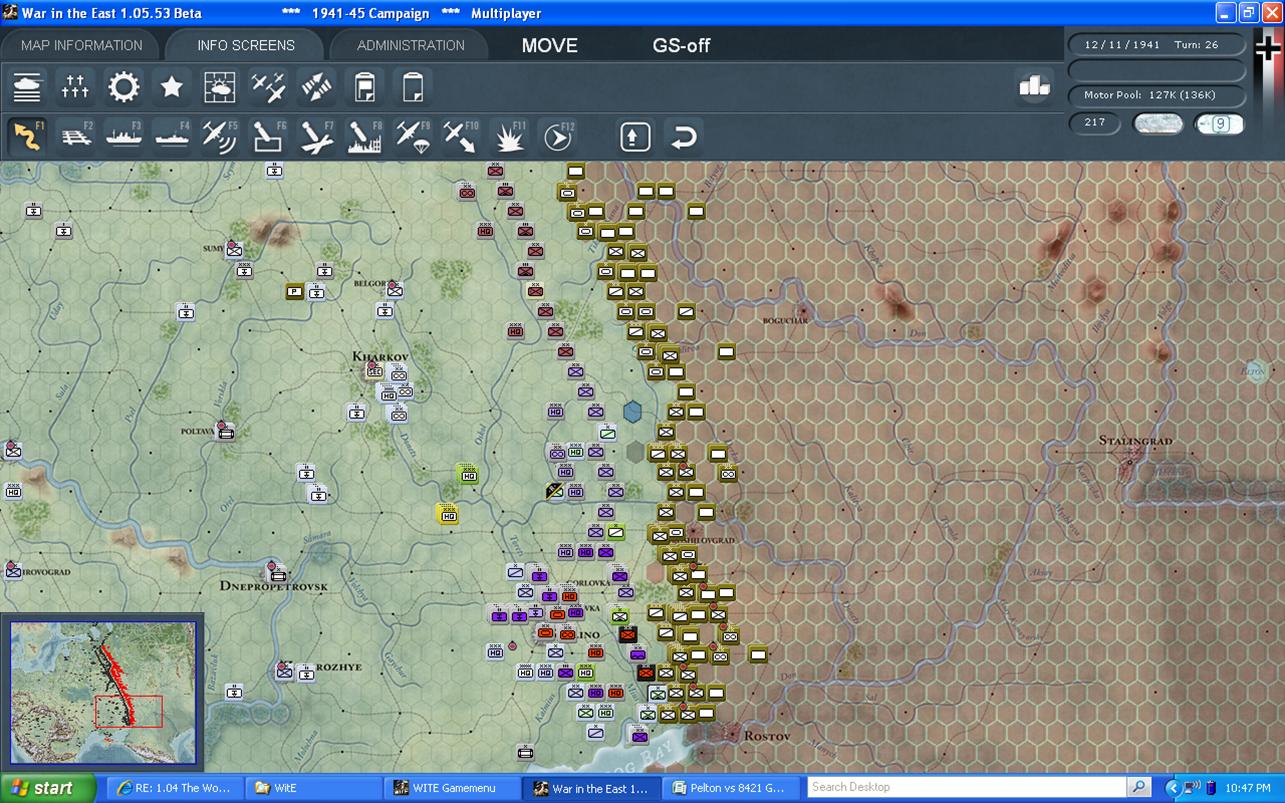
Task: Select the F7 bomb airfield mode
Action: click(x=316, y=136)
